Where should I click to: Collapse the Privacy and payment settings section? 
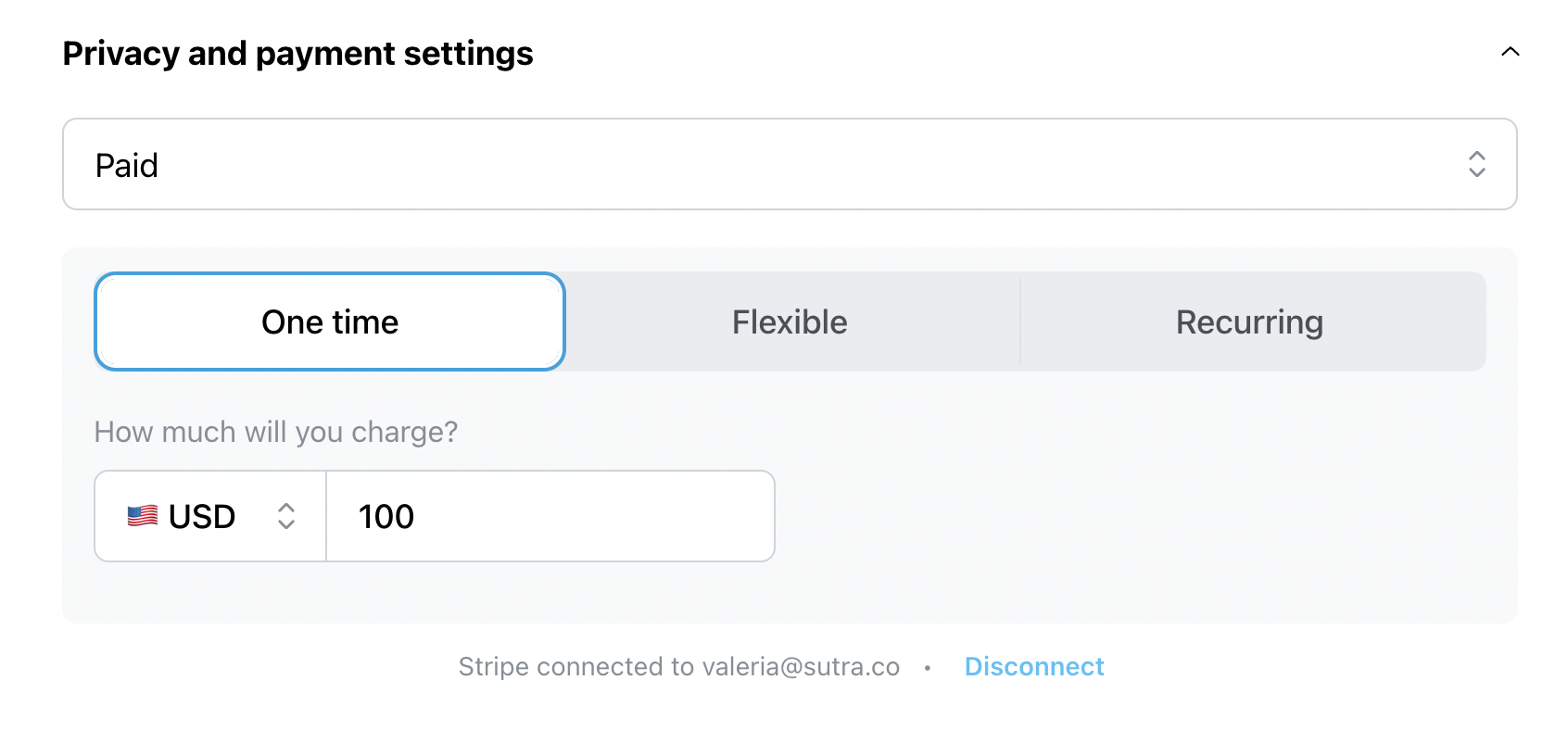[1510, 52]
